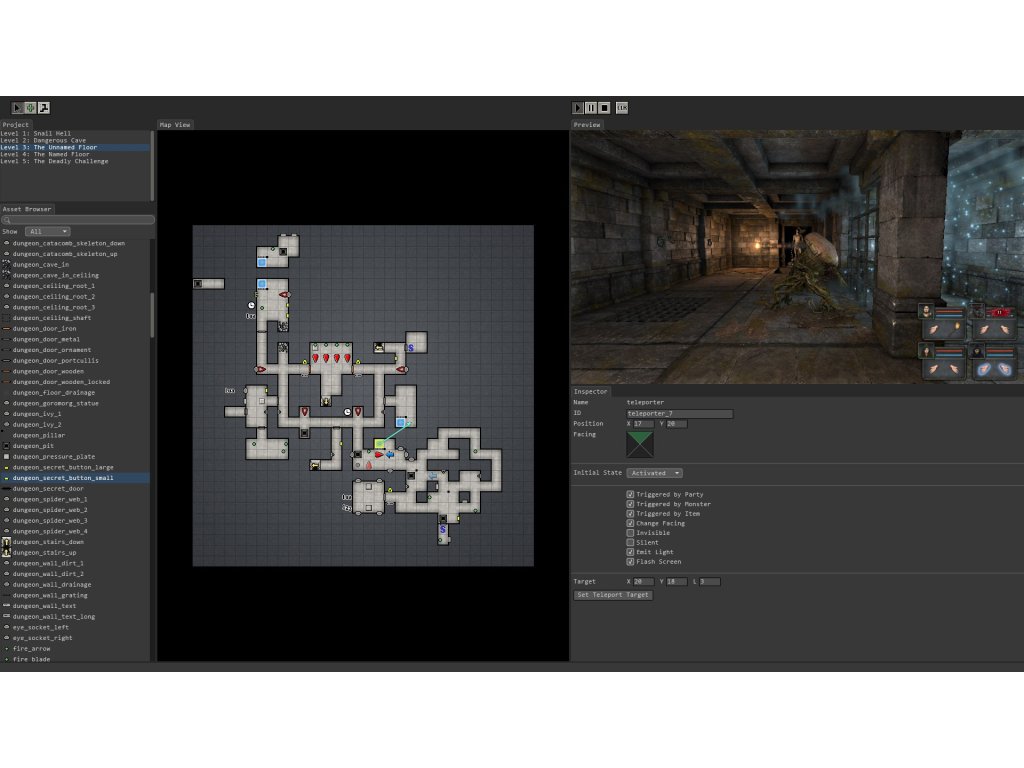Screen dimensions: 1024x768
Task: Click the rightmost preview toolbar icon
Action: pos(622,108)
